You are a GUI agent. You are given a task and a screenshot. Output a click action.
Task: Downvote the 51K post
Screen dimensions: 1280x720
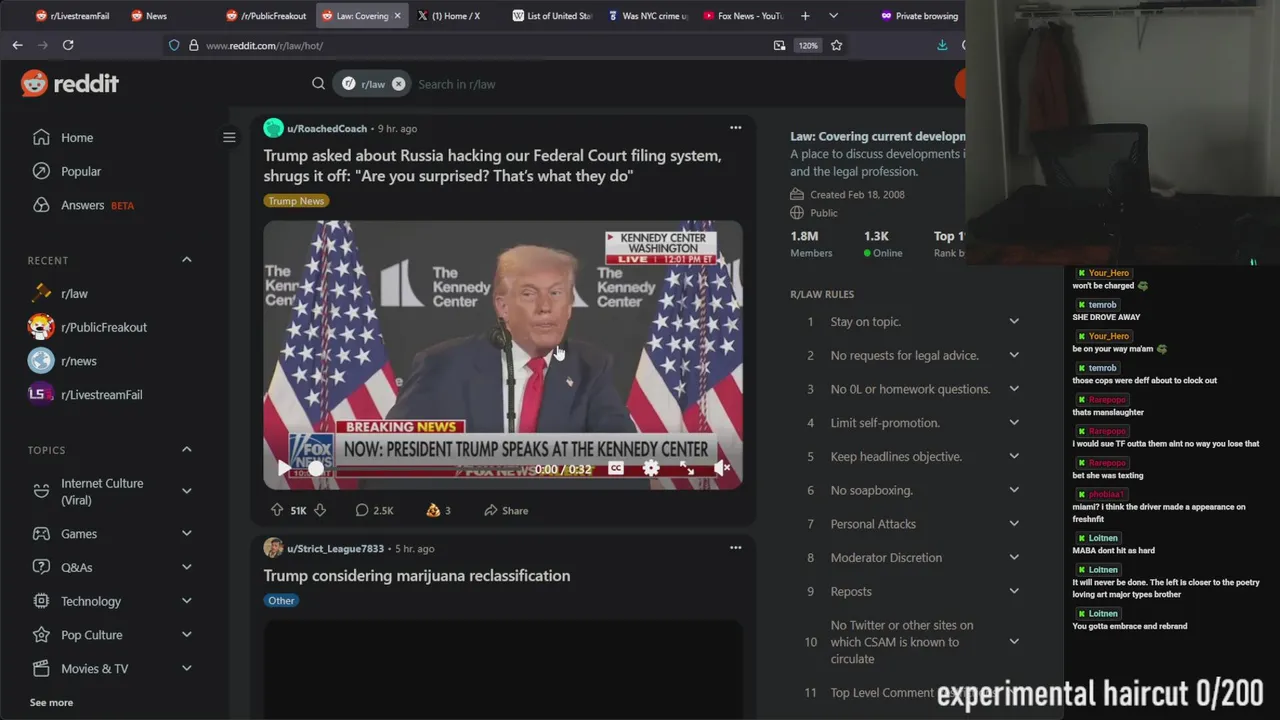(320, 510)
